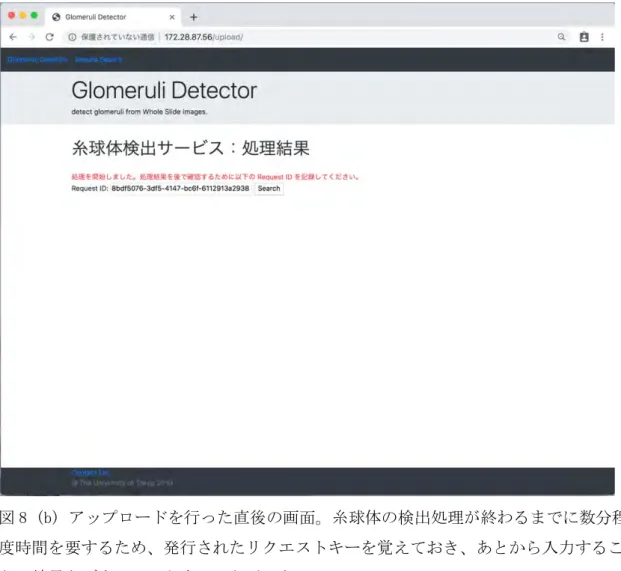Open the Results Search navbar link

click(x=98, y=59)
